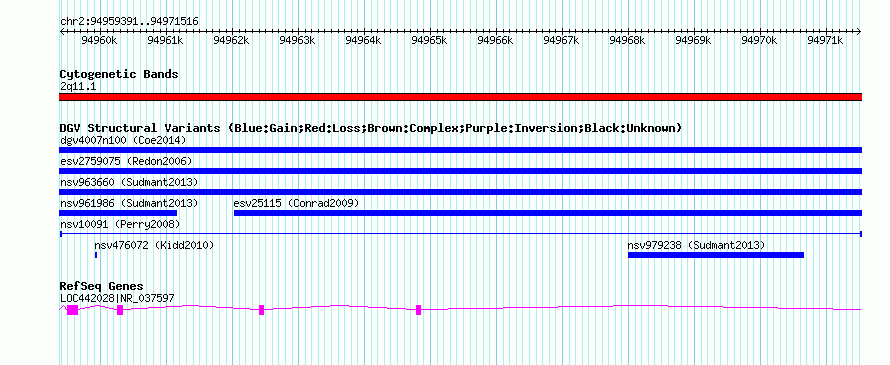Image resolution: width=890 pixels, height=365 pixels.
Task: Click the 94966k ruler tick label
Action: (x=495, y=40)
